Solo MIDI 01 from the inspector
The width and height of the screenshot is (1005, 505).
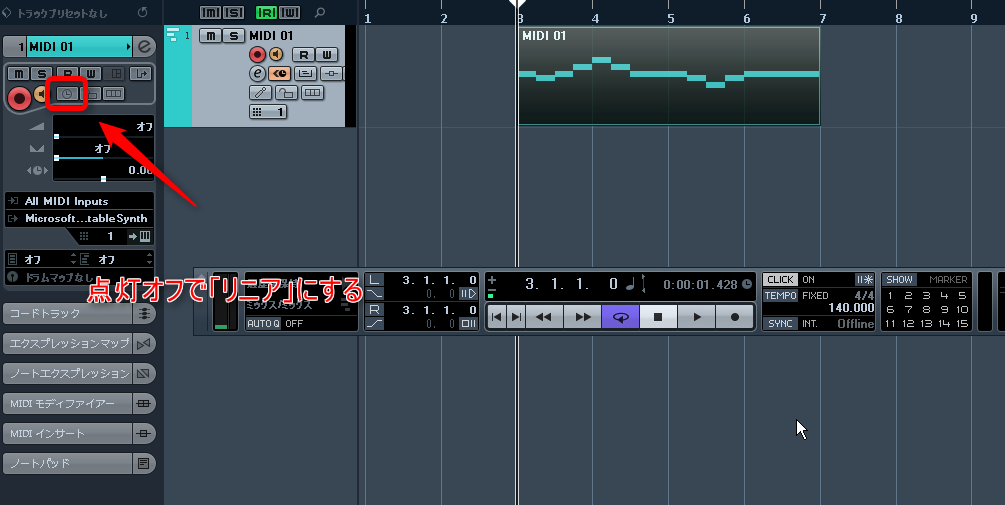[x=42, y=74]
